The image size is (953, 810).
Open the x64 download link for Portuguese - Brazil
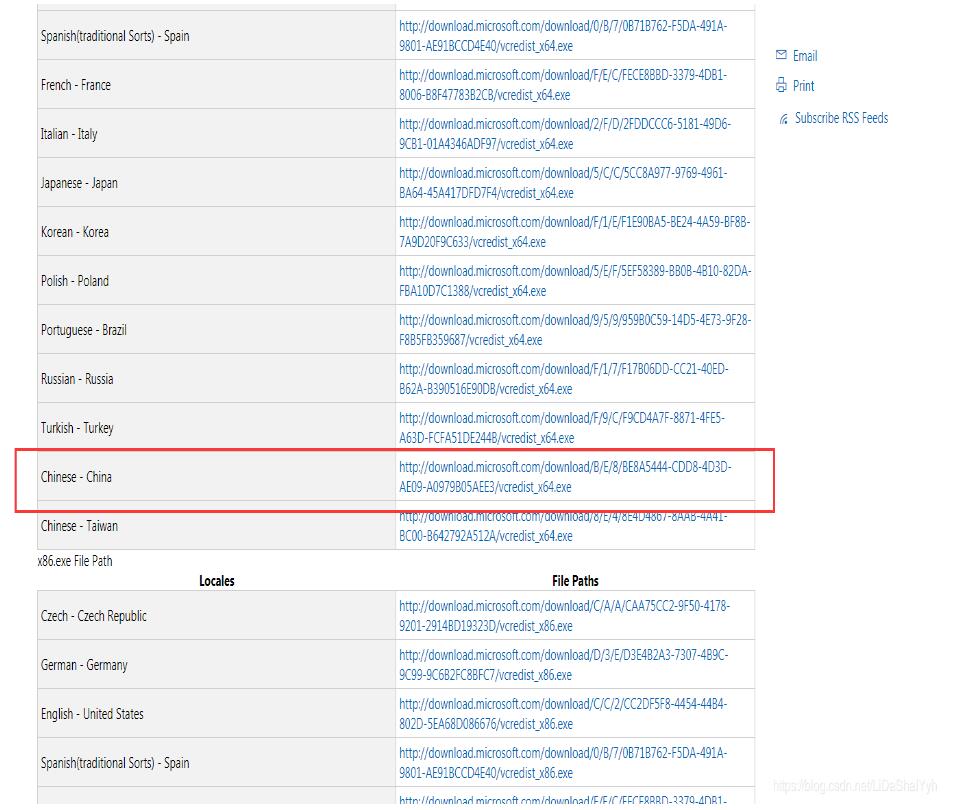[575, 330]
